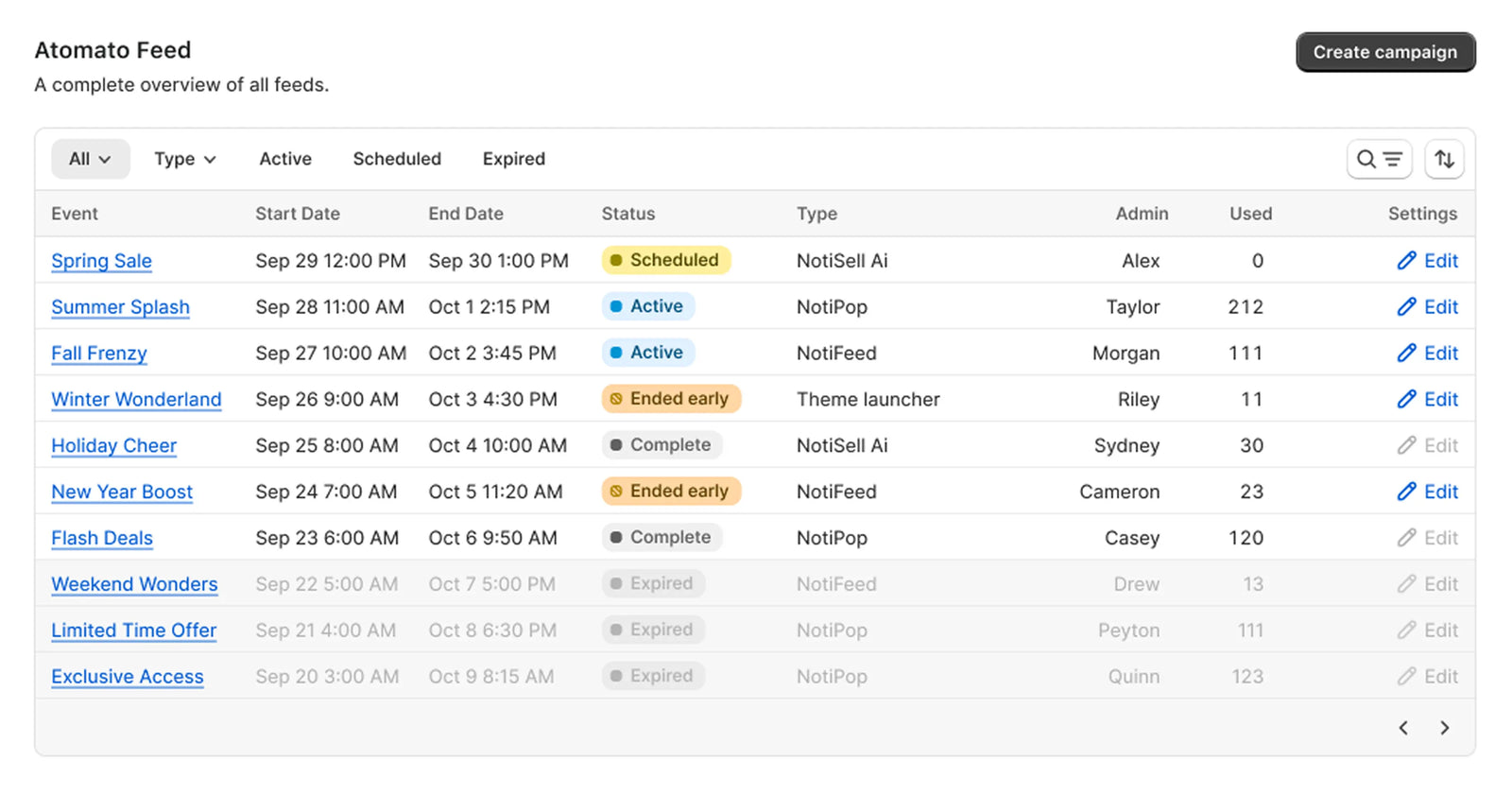Click the Status column header
The width and height of the screenshot is (1512, 795).
[x=628, y=214]
